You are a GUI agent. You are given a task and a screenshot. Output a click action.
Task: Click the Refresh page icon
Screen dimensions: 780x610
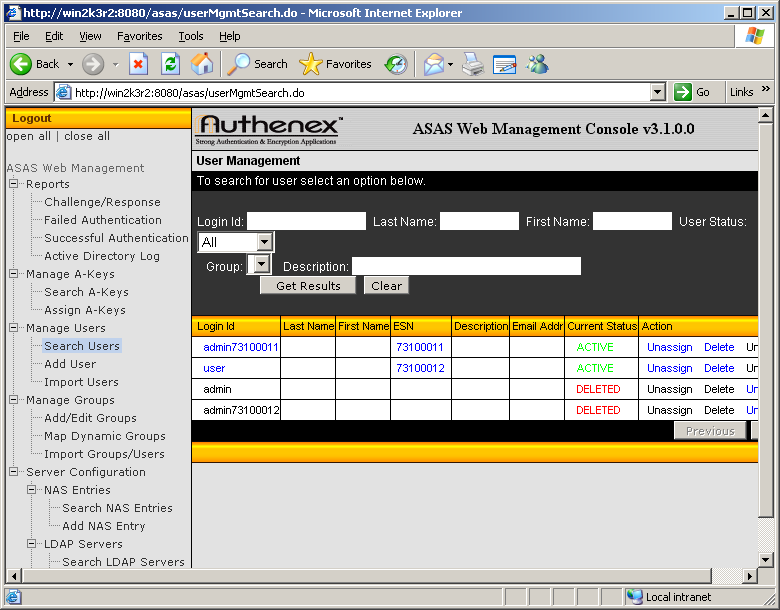(170, 64)
